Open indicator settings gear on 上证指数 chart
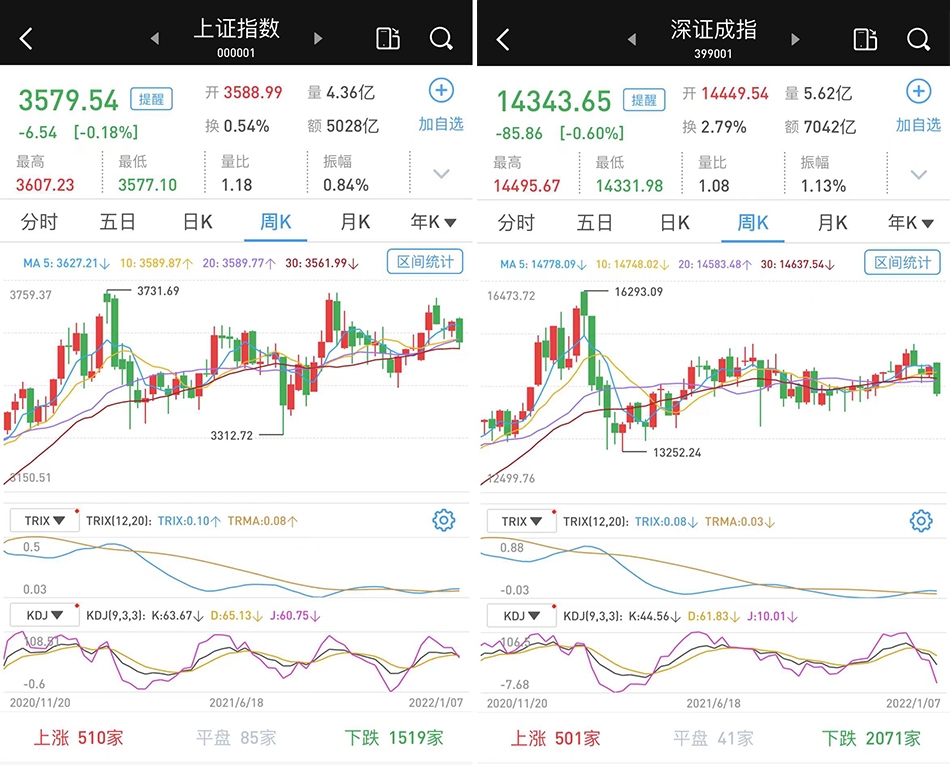The image size is (950, 765). [443, 520]
